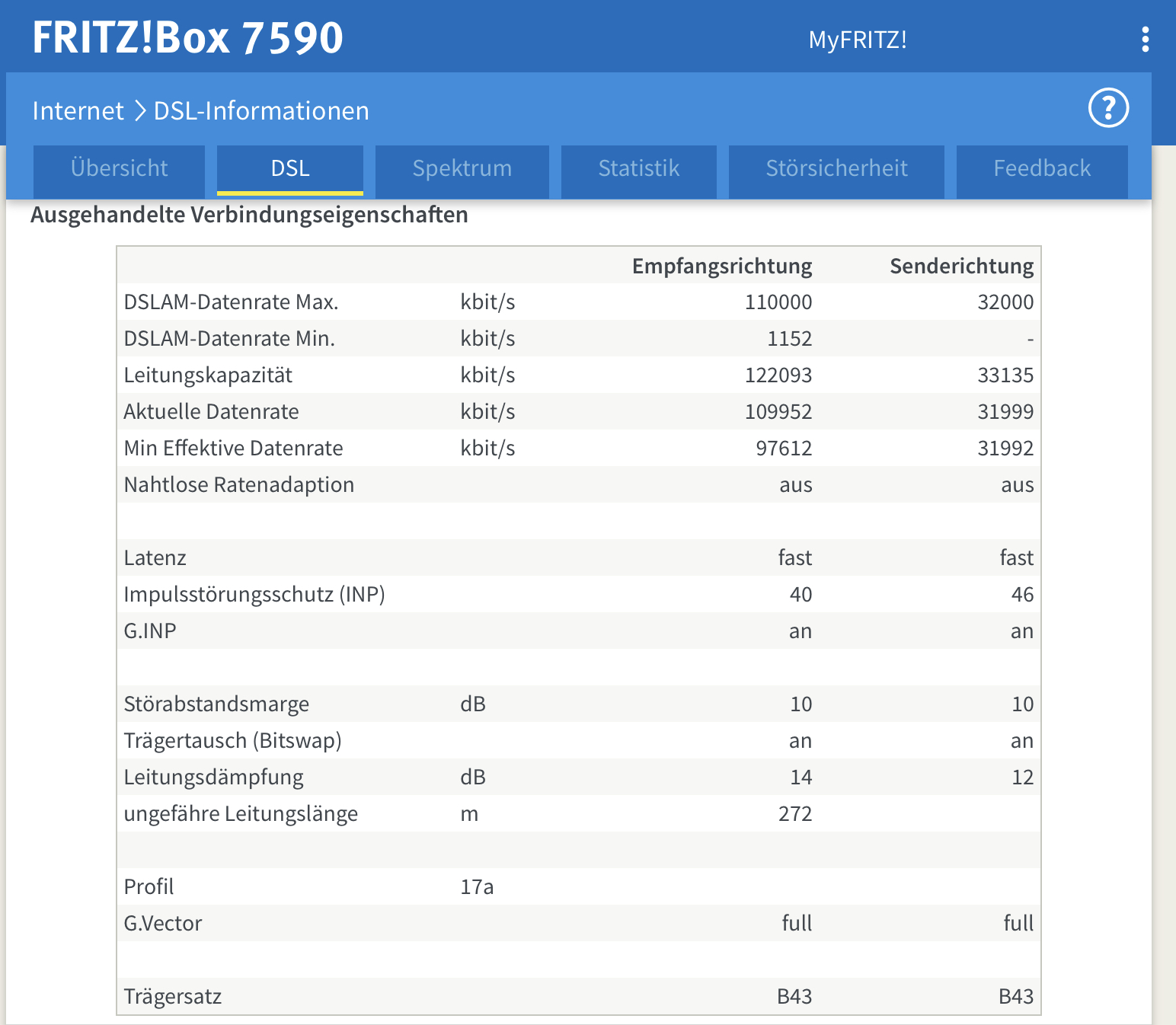Click the profile value 17a
Image resolution: width=1176 pixels, height=1025 pixels.
point(477,887)
